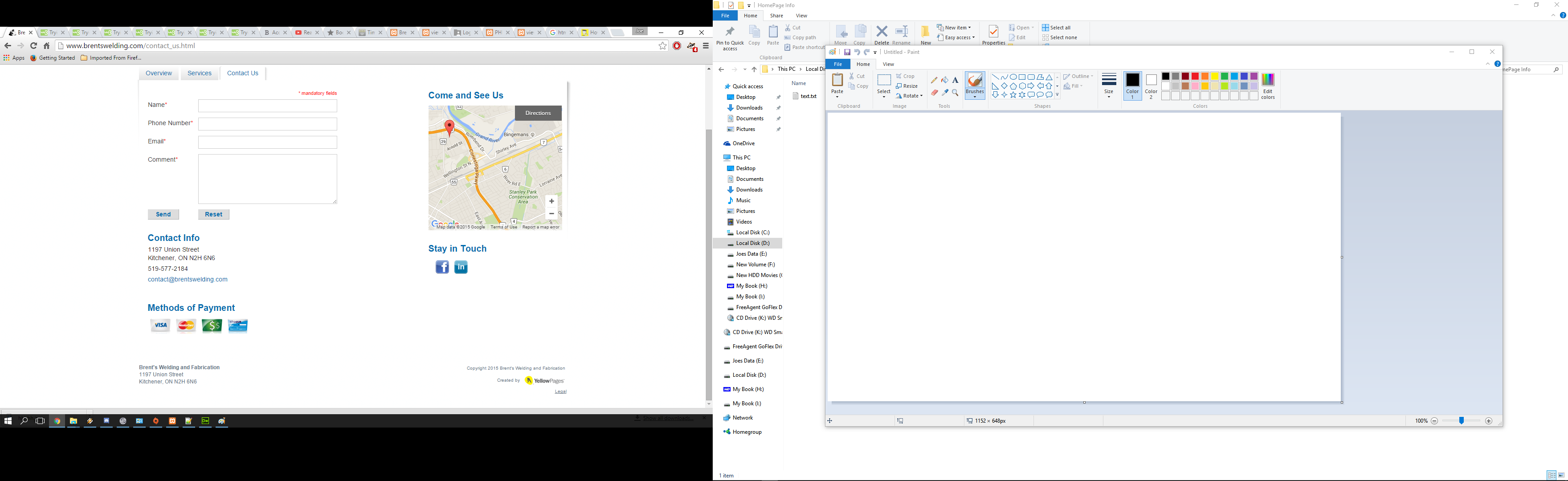
Task: Click the Dreamweaver icon on the taskbar
Action: [x=206, y=421]
